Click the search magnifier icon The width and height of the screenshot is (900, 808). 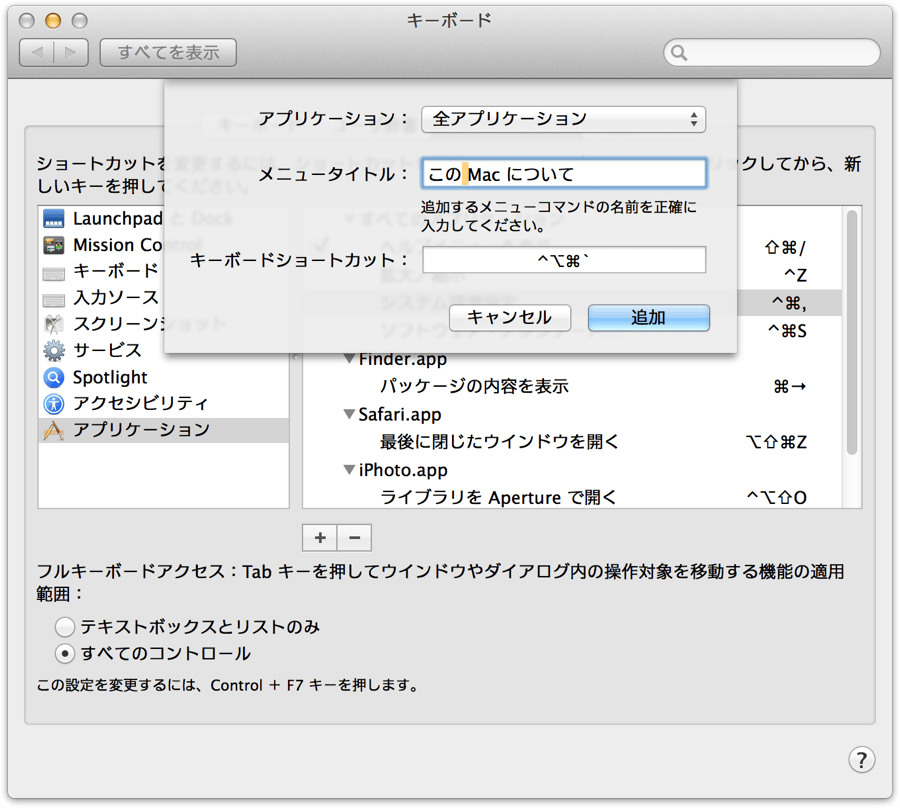point(679,53)
